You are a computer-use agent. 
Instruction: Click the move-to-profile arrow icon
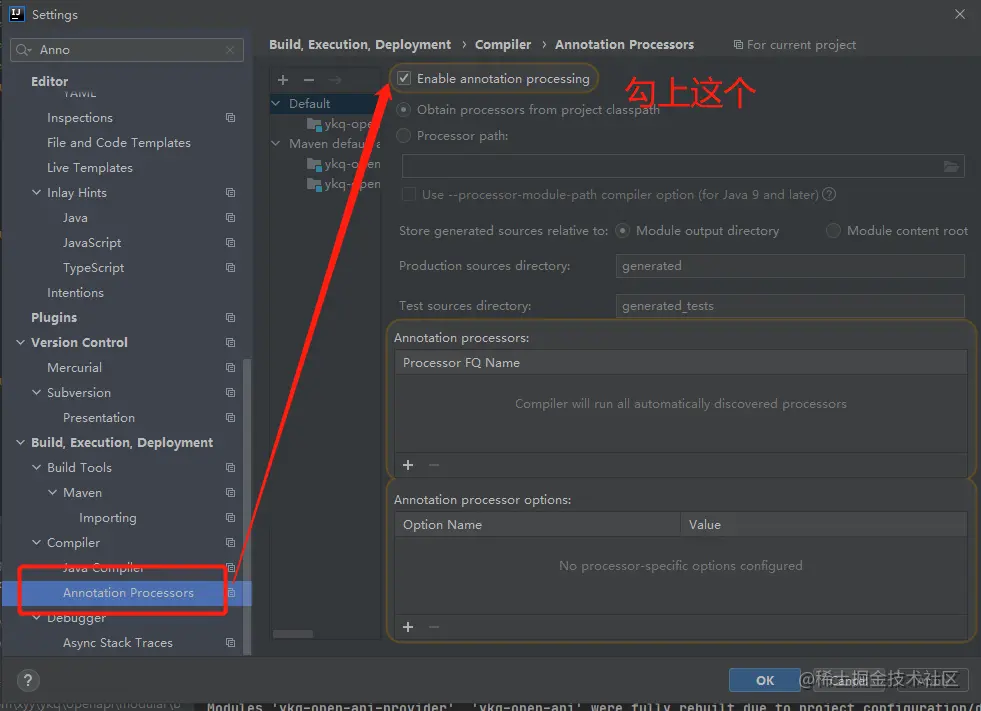point(335,80)
